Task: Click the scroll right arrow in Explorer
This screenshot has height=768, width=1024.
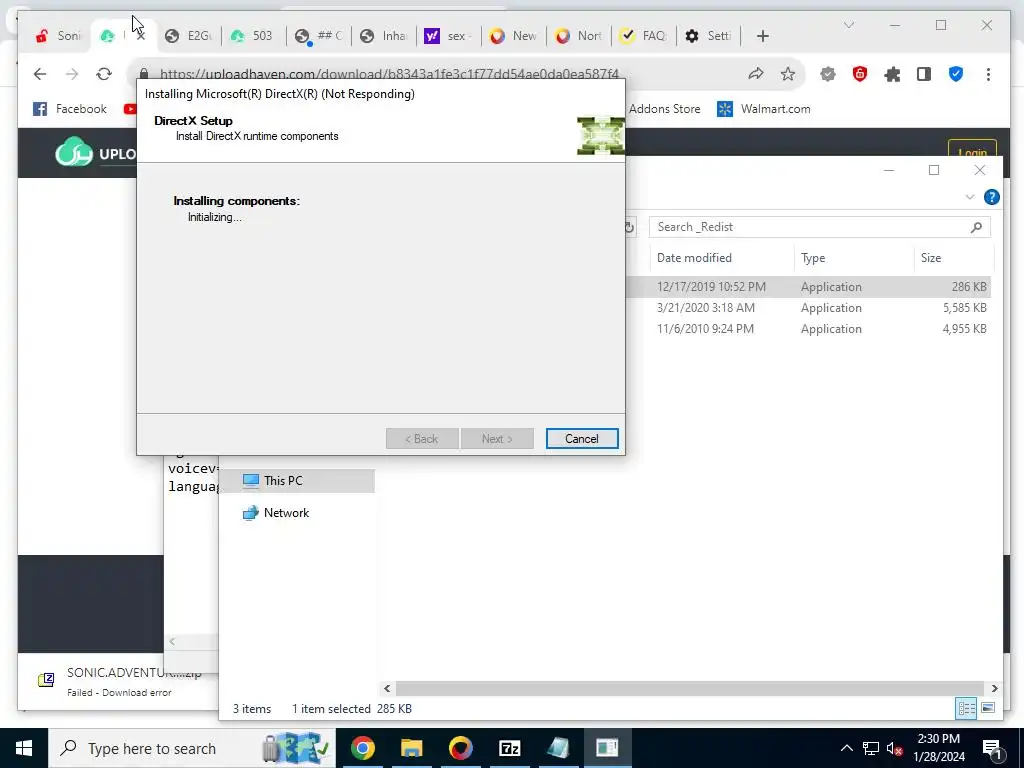Action: (x=995, y=688)
